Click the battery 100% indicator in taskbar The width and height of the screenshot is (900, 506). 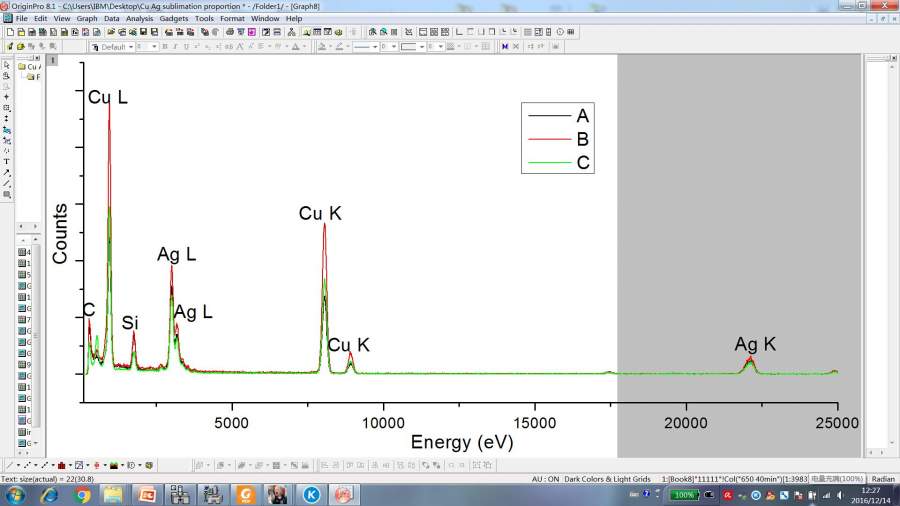[x=684, y=495]
